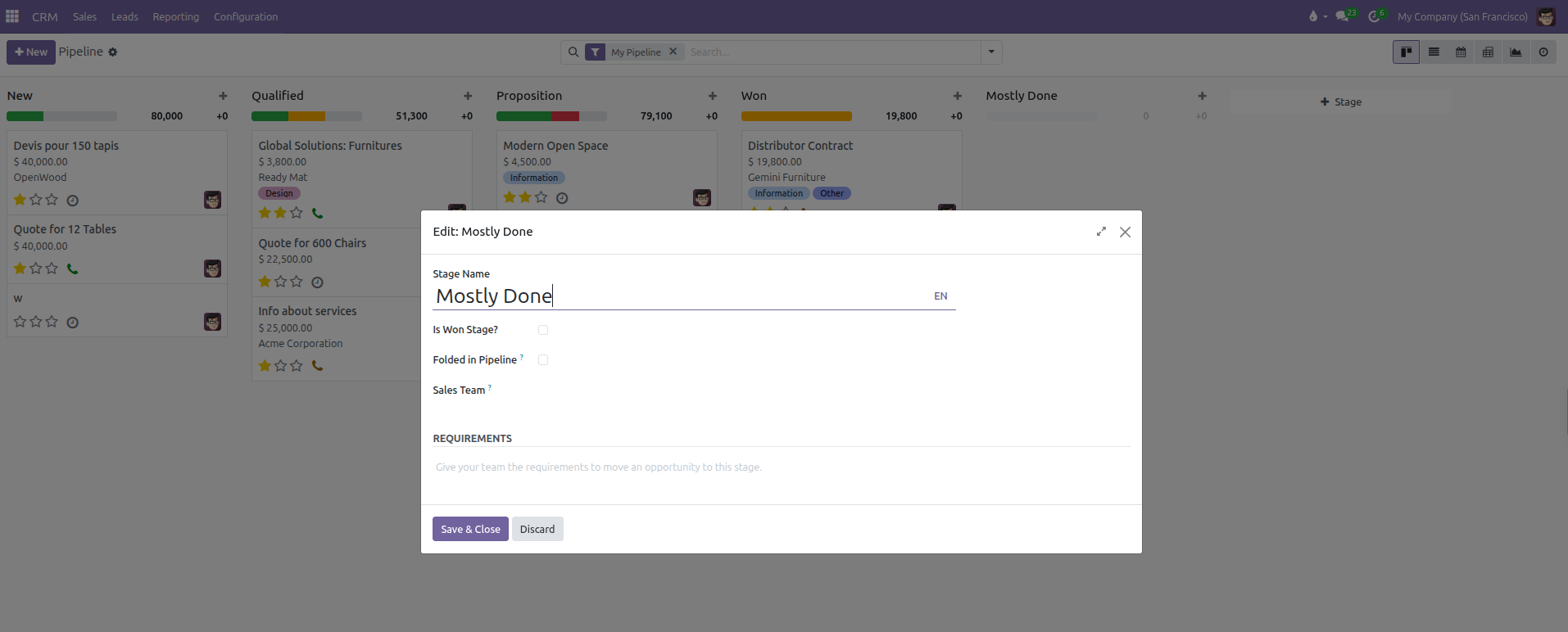Open the conversations icon with badge 23
The height and width of the screenshot is (632, 1568).
[x=1344, y=16]
